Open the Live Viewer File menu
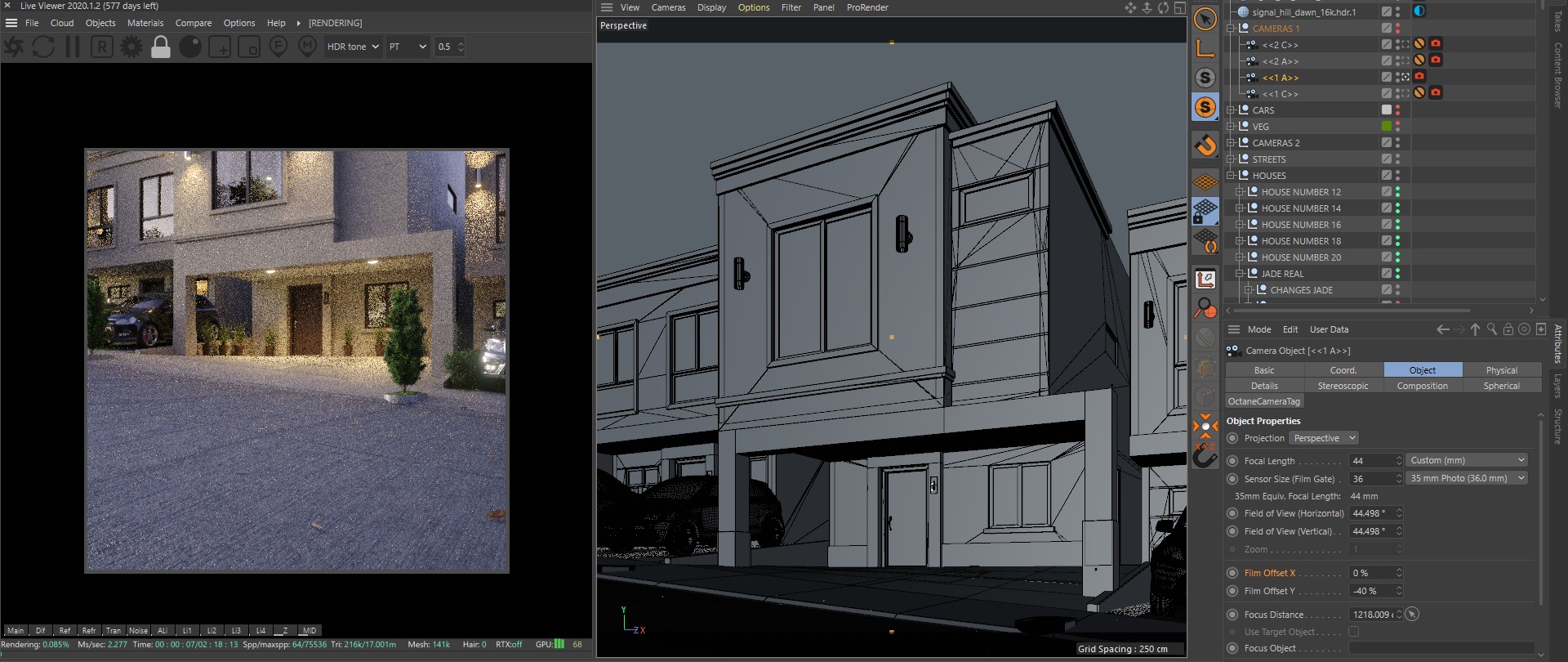Screen dimensions: 1568x662 [x=32, y=23]
